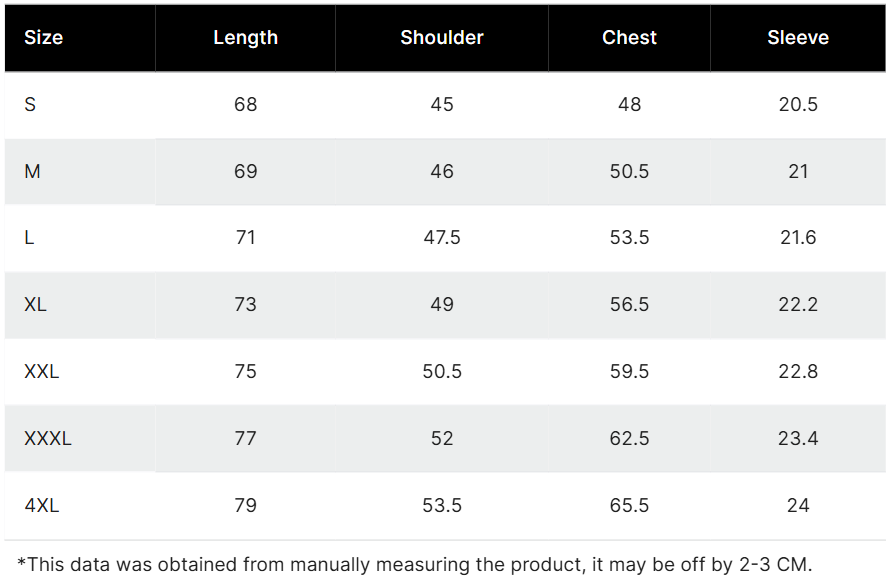Click the XL size row label
The height and width of the screenshot is (585, 895).
[35, 305]
